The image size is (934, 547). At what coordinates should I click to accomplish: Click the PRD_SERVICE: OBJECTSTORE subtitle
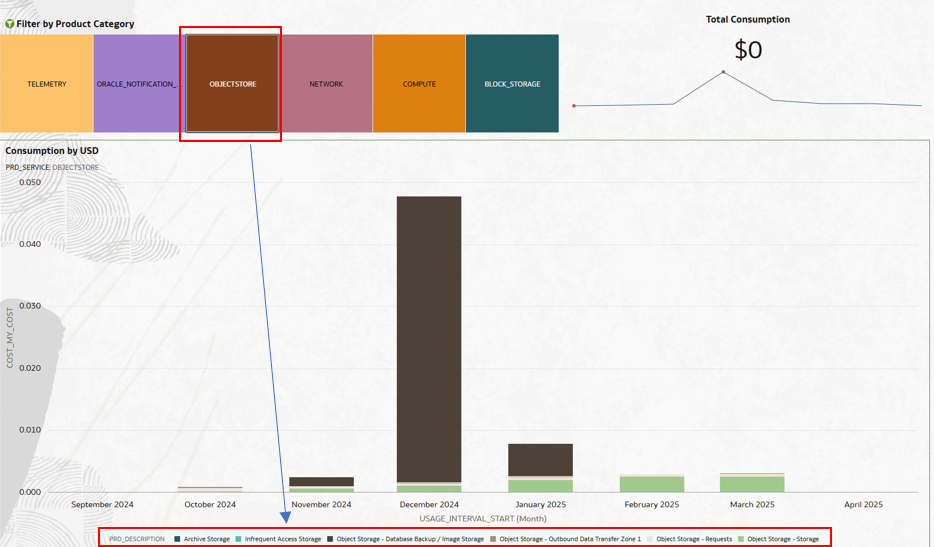52,167
